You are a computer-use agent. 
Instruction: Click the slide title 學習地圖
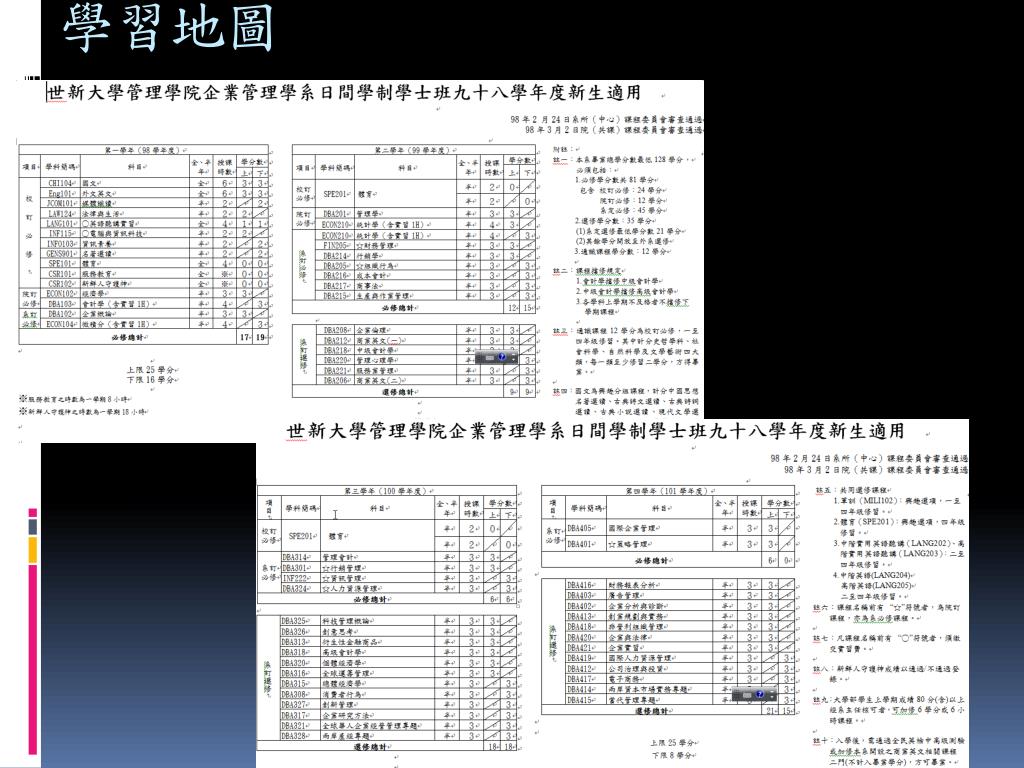[168, 28]
